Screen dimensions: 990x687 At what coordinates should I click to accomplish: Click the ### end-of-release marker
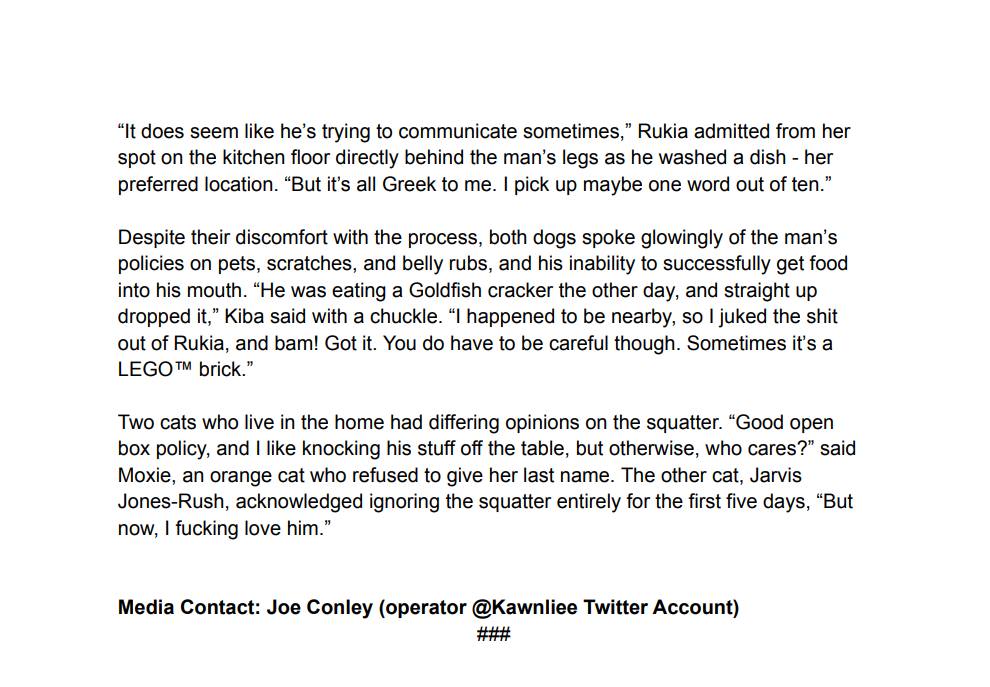point(494,635)
